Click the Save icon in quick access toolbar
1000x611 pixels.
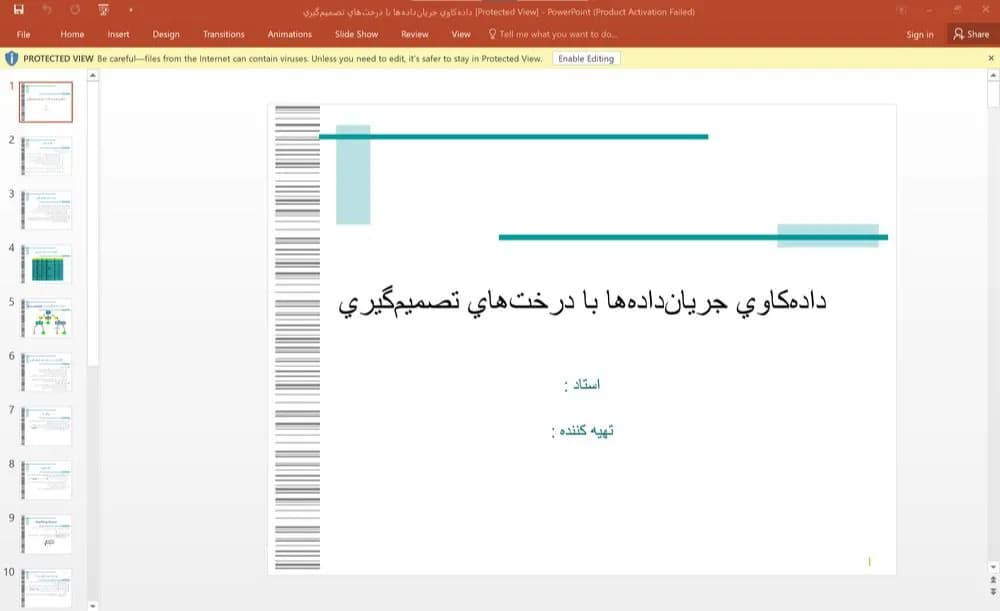[x=18, y=10]
